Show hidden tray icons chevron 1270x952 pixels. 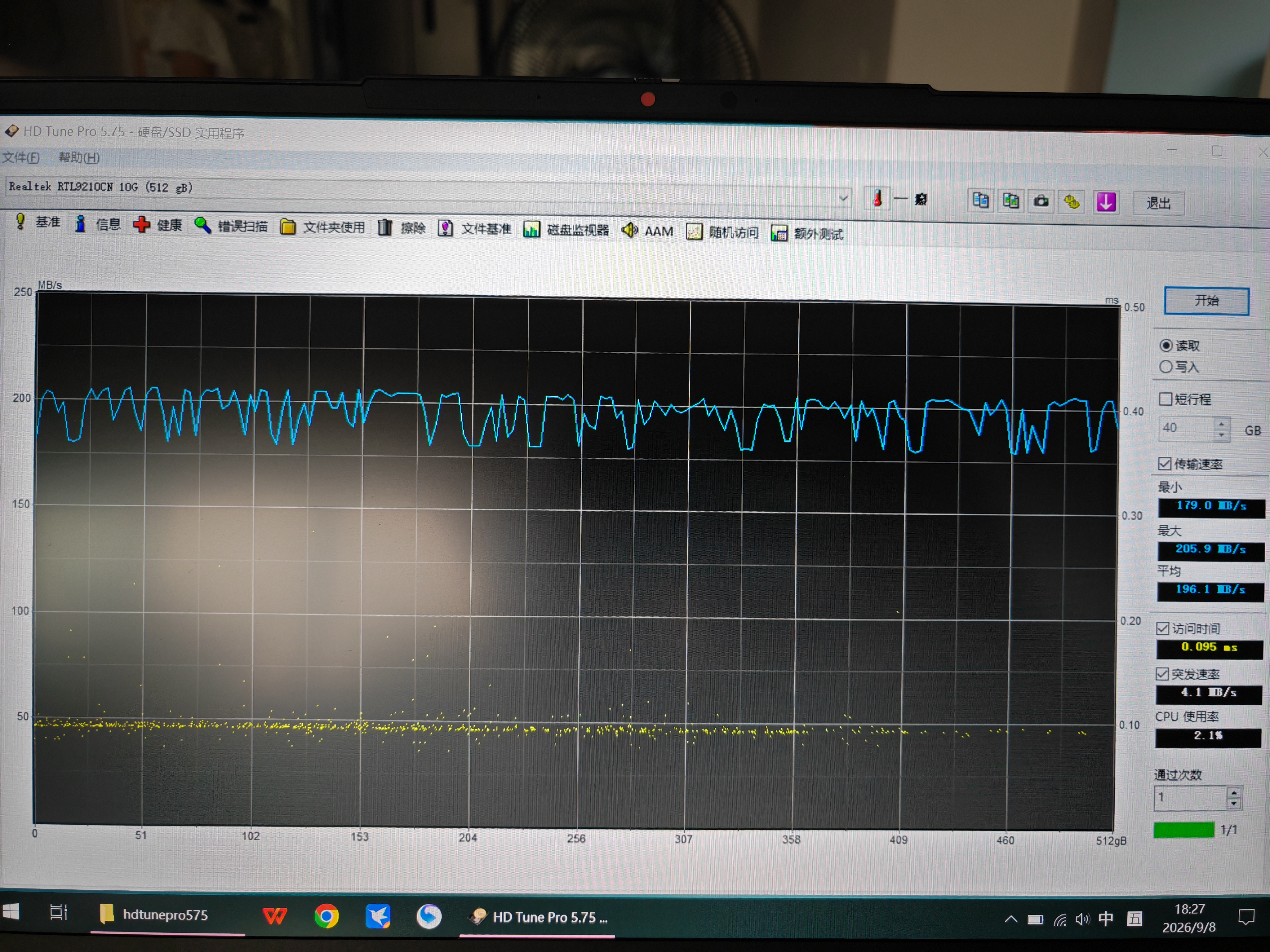[x=1010, y=919]
